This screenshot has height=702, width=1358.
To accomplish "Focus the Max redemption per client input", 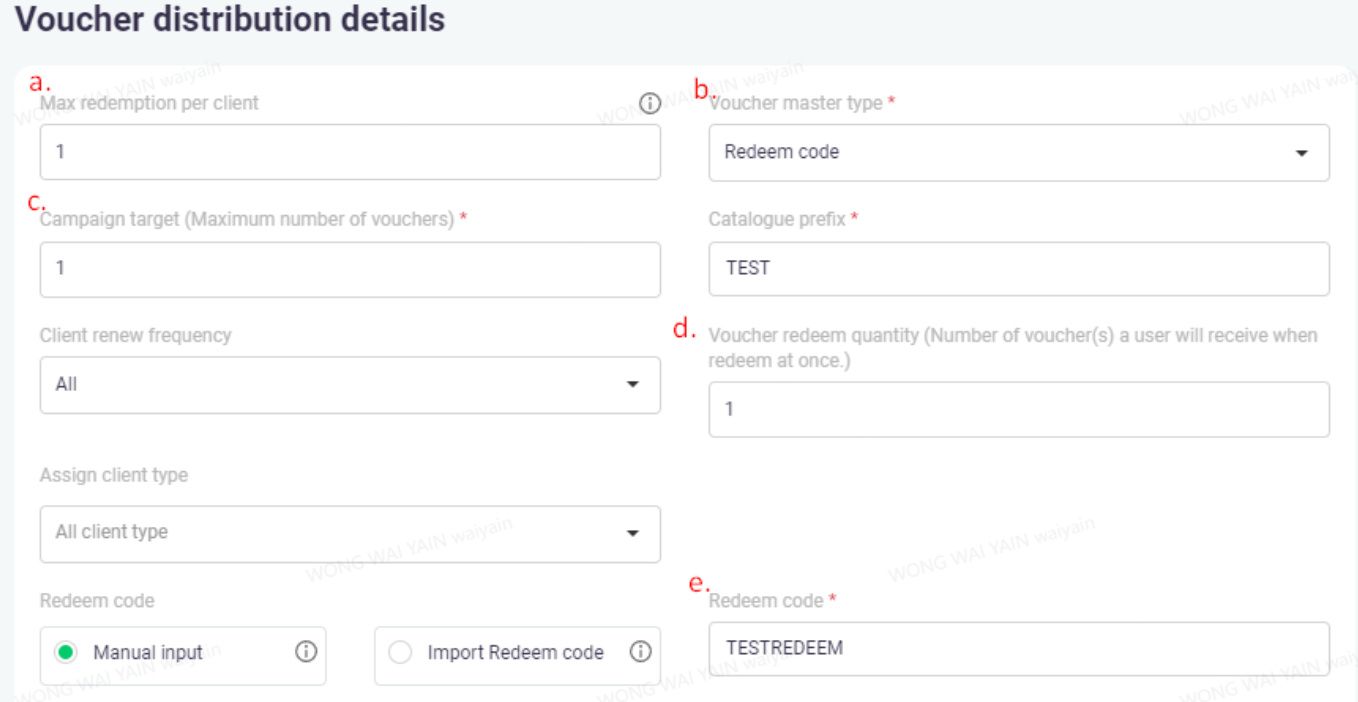I will pos(350,153).
